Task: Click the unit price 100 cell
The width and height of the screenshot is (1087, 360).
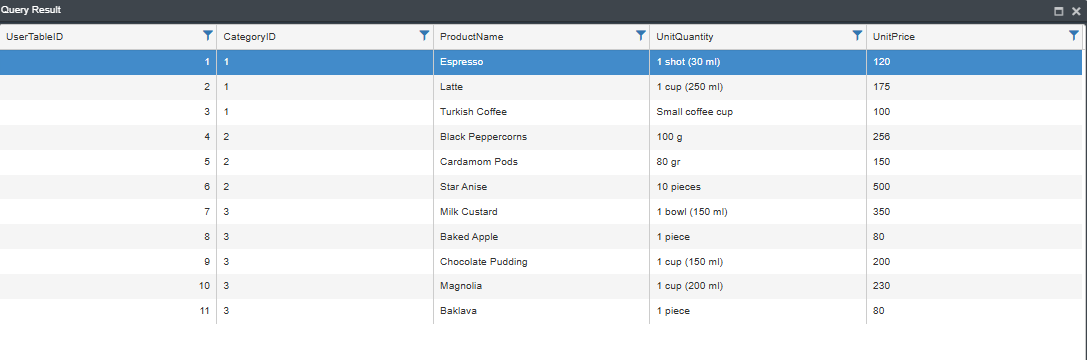Action: point(974,112)
